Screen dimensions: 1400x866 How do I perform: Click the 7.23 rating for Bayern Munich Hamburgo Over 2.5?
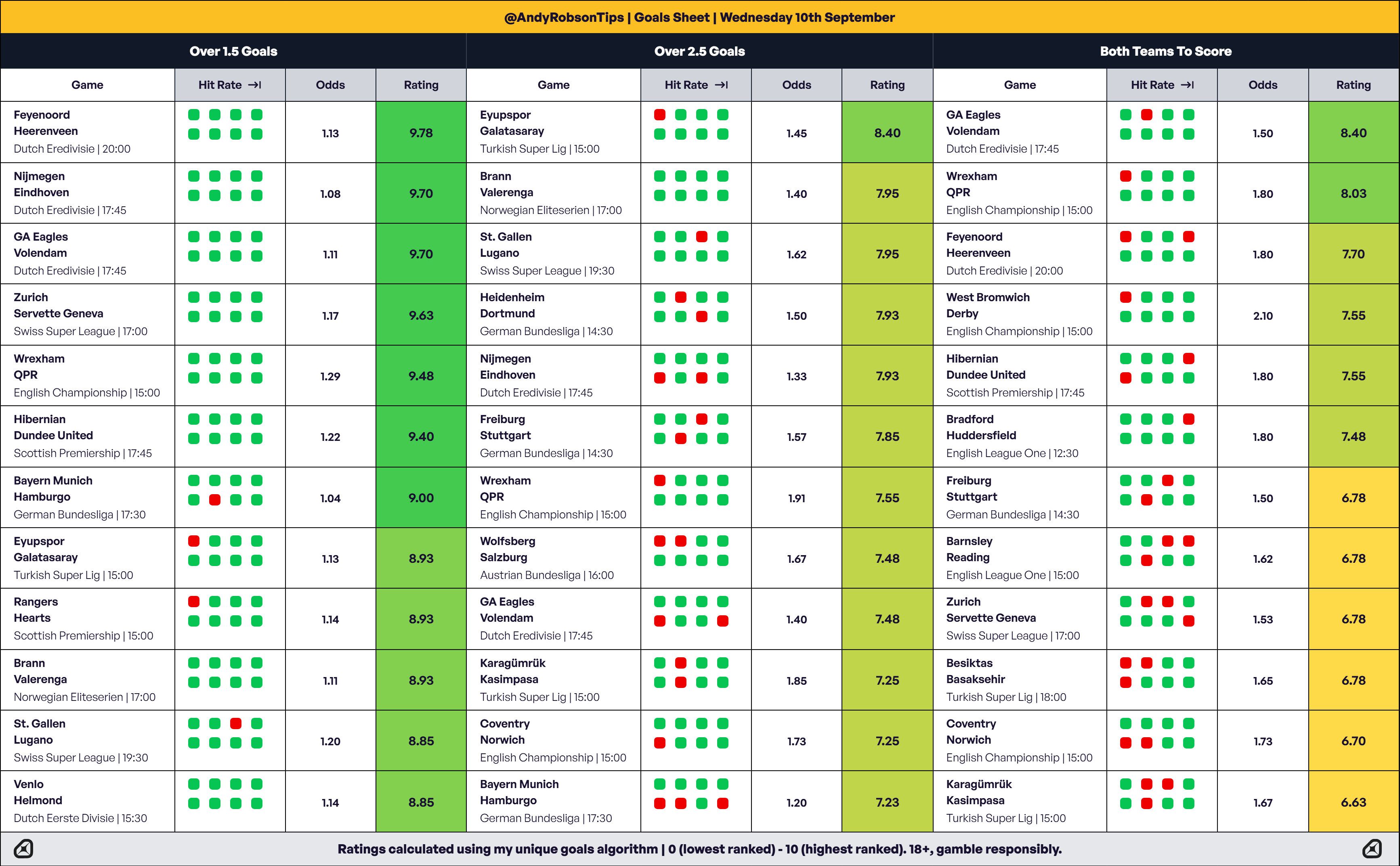887,802
